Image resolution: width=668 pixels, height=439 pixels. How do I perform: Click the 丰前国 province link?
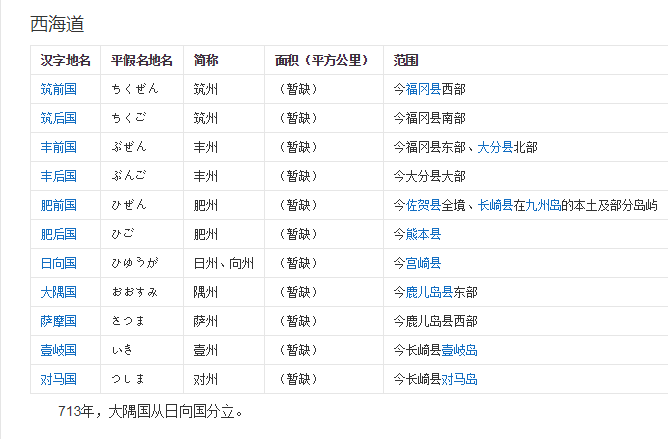click(58, 147)
